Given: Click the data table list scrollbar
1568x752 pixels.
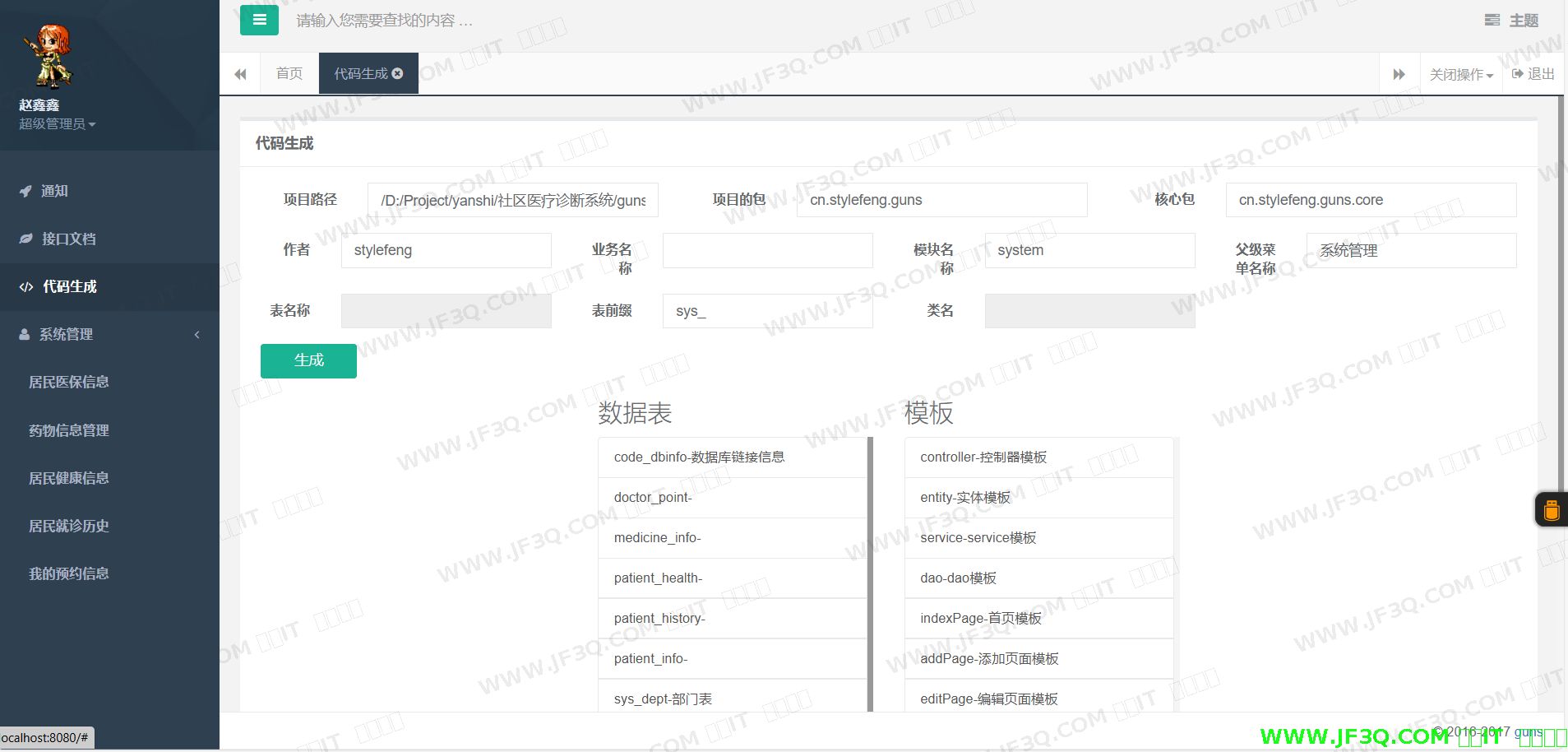Looking at the screenshot, I should (870, 574).
